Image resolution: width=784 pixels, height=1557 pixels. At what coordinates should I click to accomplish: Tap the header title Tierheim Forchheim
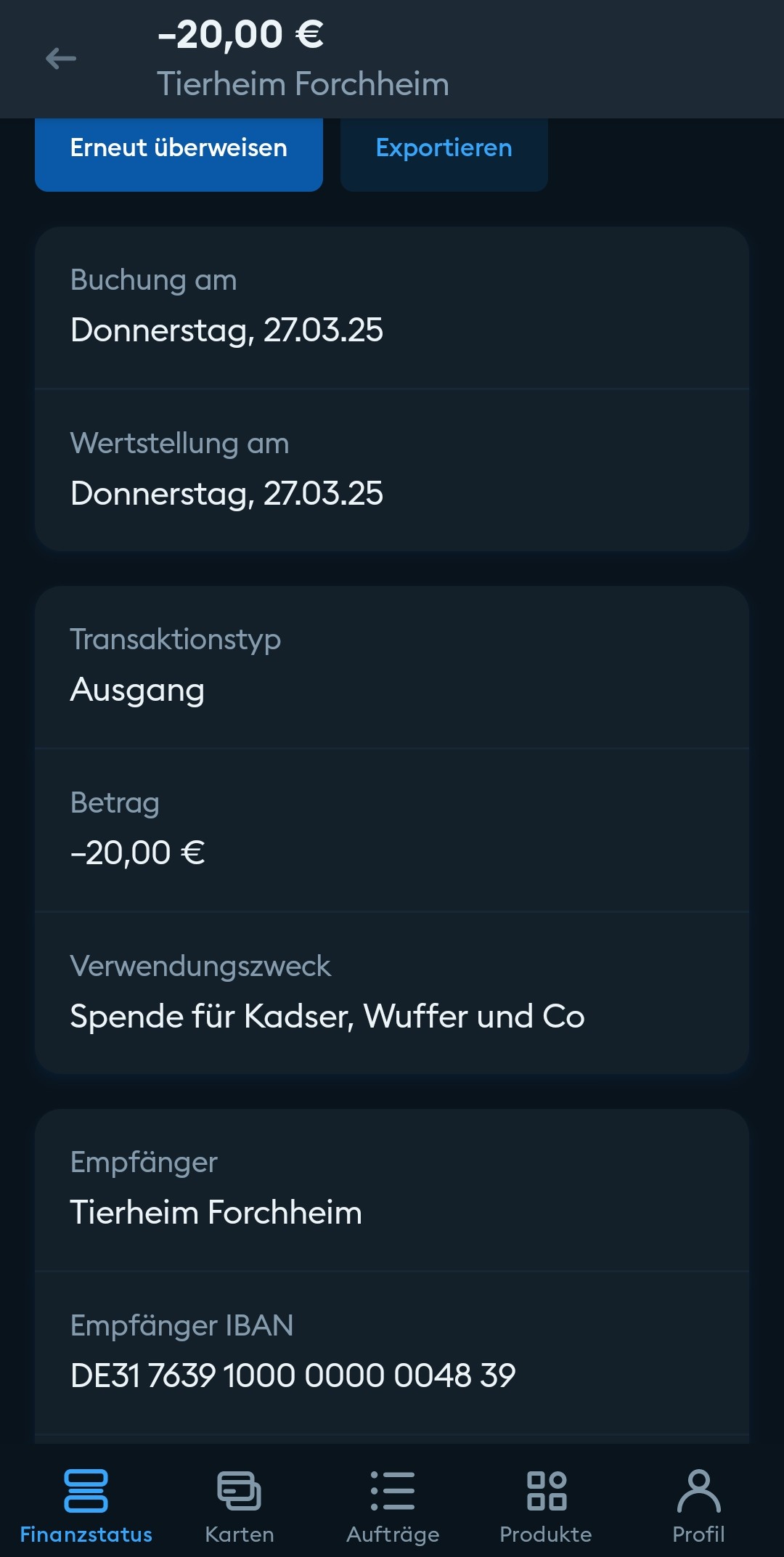303,84
